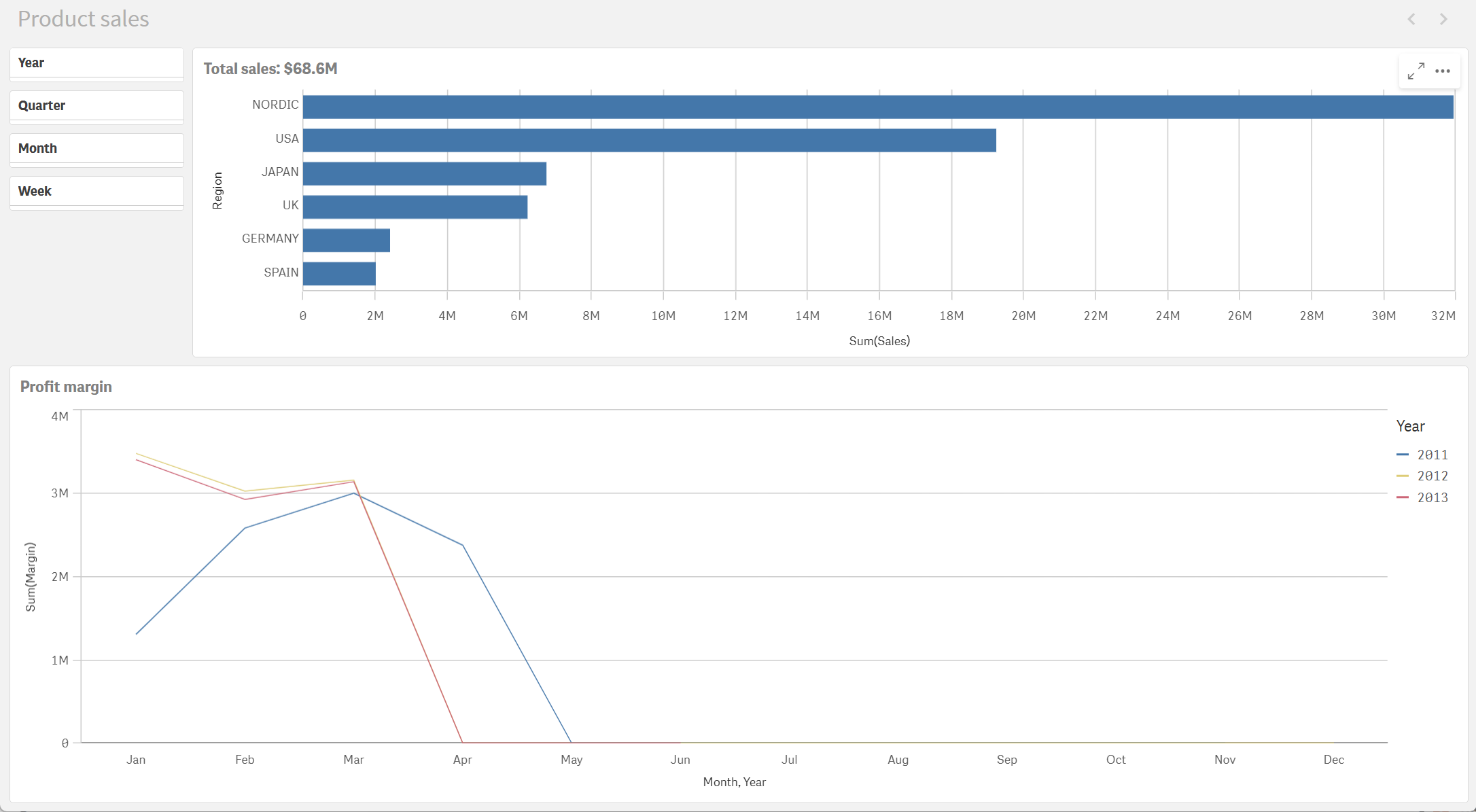Go to next sheet arrow
This screenshot has width=1476, height=812.
click(1443, 19)
